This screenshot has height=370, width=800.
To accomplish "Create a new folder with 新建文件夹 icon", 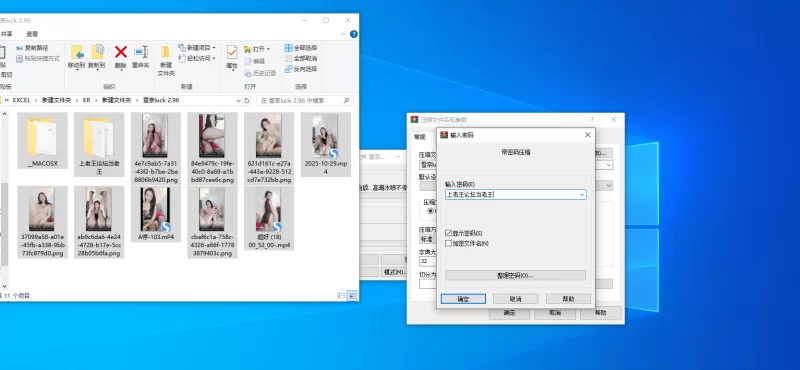I will pos(166,60).
